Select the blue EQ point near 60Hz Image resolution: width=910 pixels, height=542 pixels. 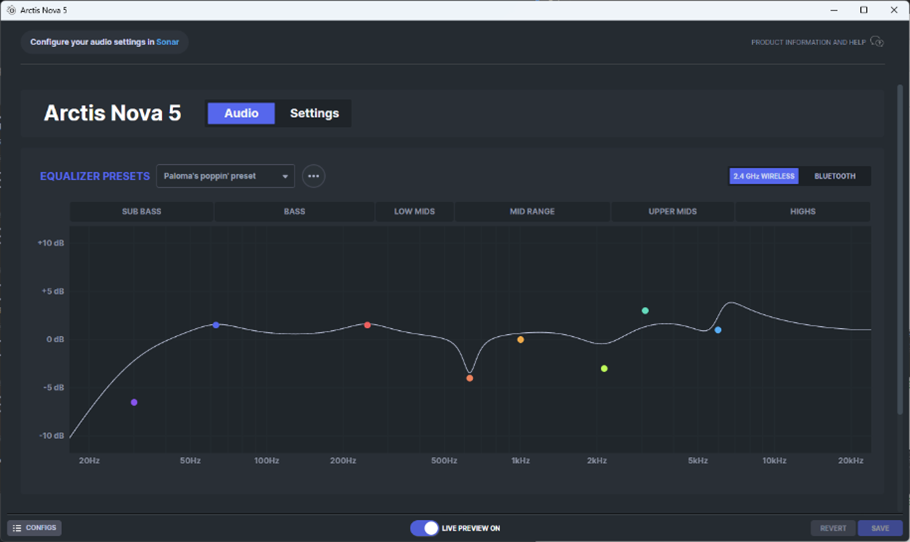(216, 325)
